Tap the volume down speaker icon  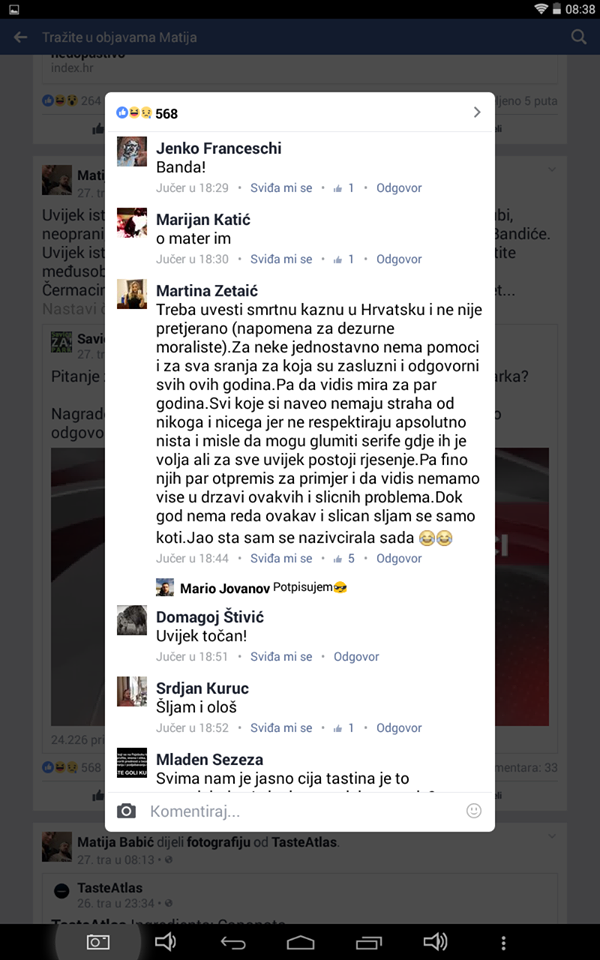coord(165,942)
